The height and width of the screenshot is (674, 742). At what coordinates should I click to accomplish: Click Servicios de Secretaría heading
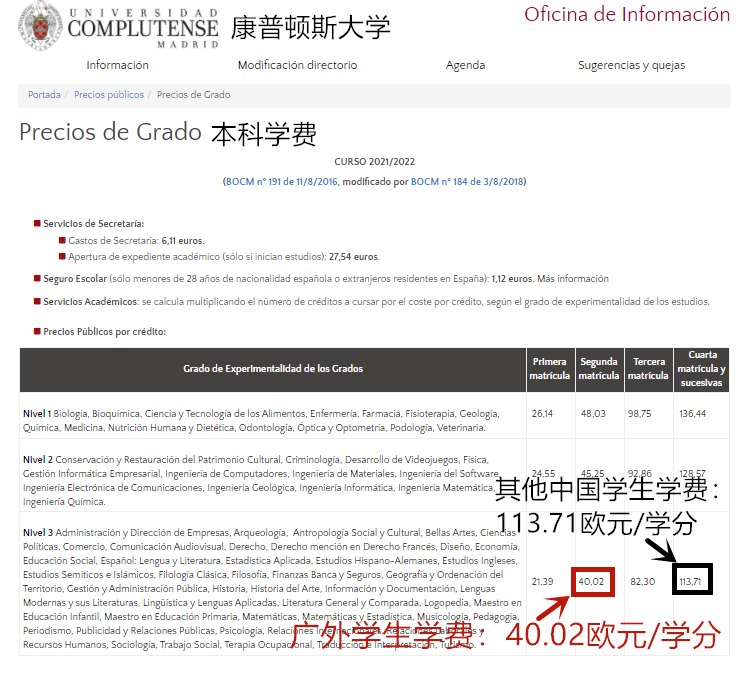pos(94,223)
